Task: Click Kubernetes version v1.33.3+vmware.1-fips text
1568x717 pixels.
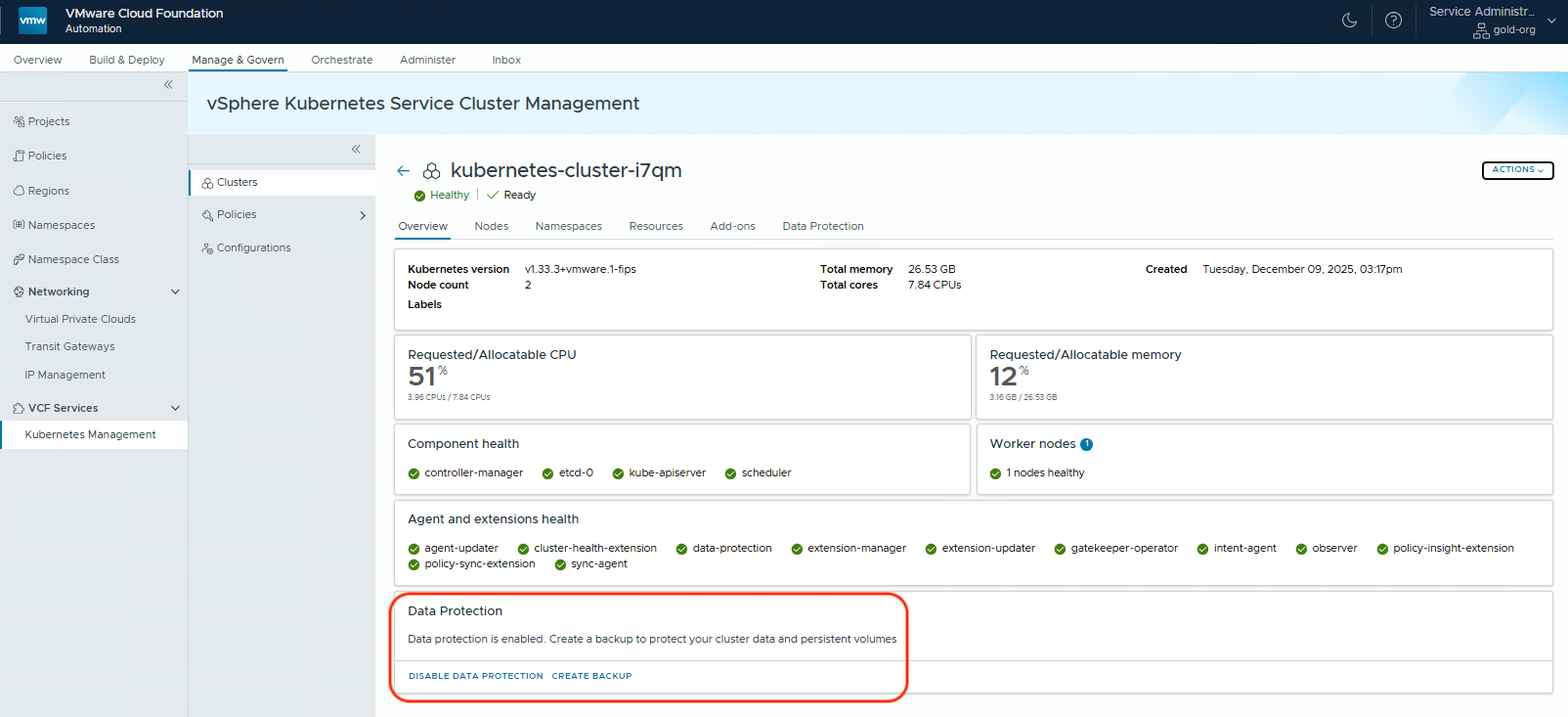Action: [580, 269]
